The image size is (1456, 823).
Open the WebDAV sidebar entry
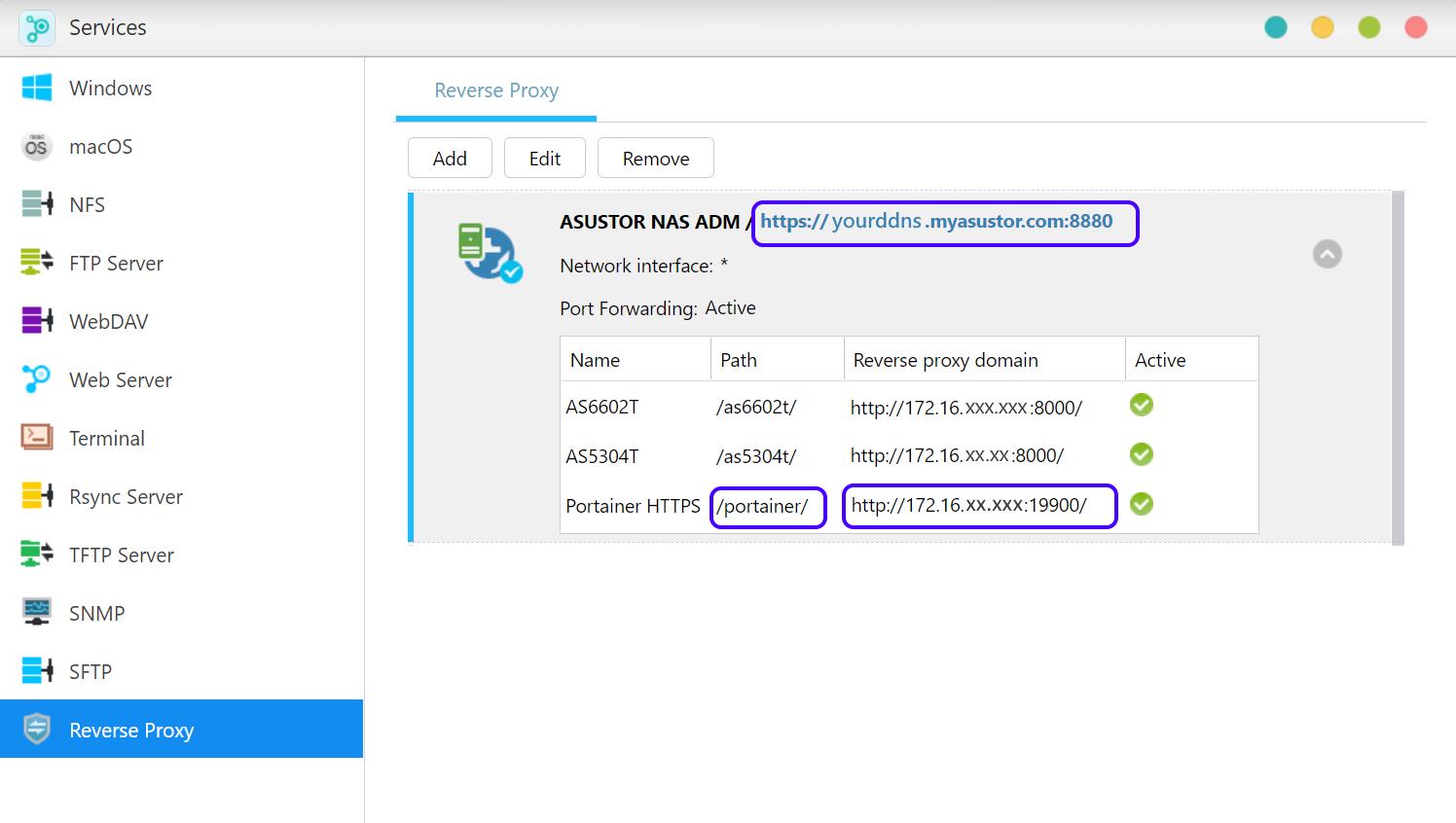[x=182, y=321]
